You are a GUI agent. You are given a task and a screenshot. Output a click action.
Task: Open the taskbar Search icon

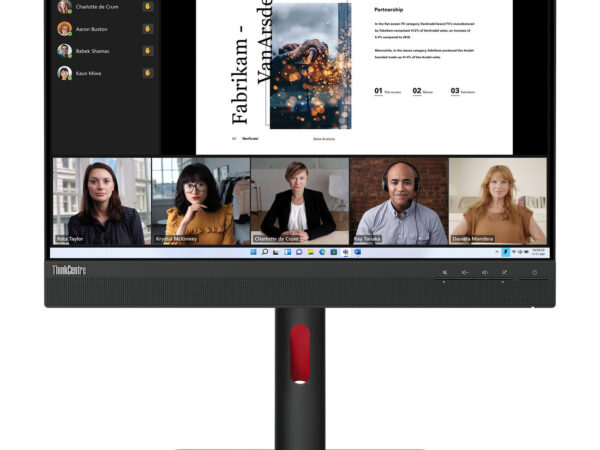tap(264, 252)
